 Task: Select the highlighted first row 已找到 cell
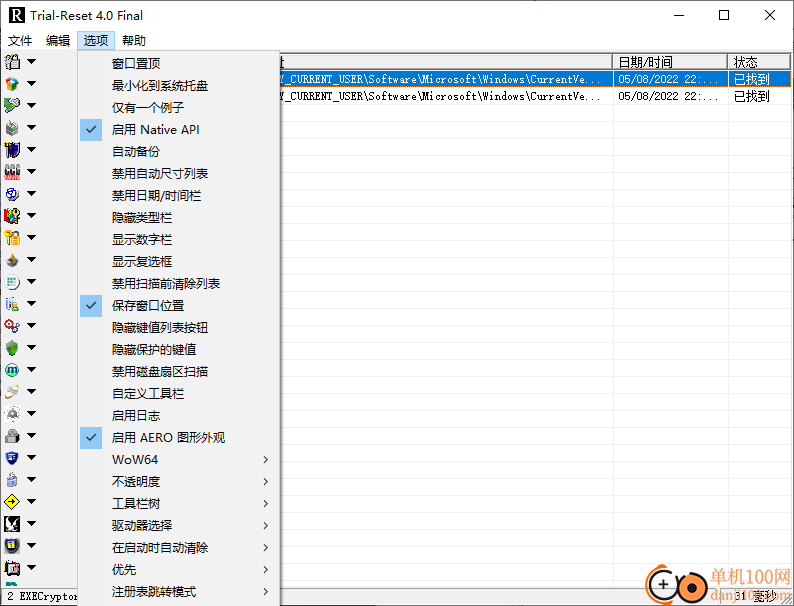pyautogui.click(x=759, y=79)
